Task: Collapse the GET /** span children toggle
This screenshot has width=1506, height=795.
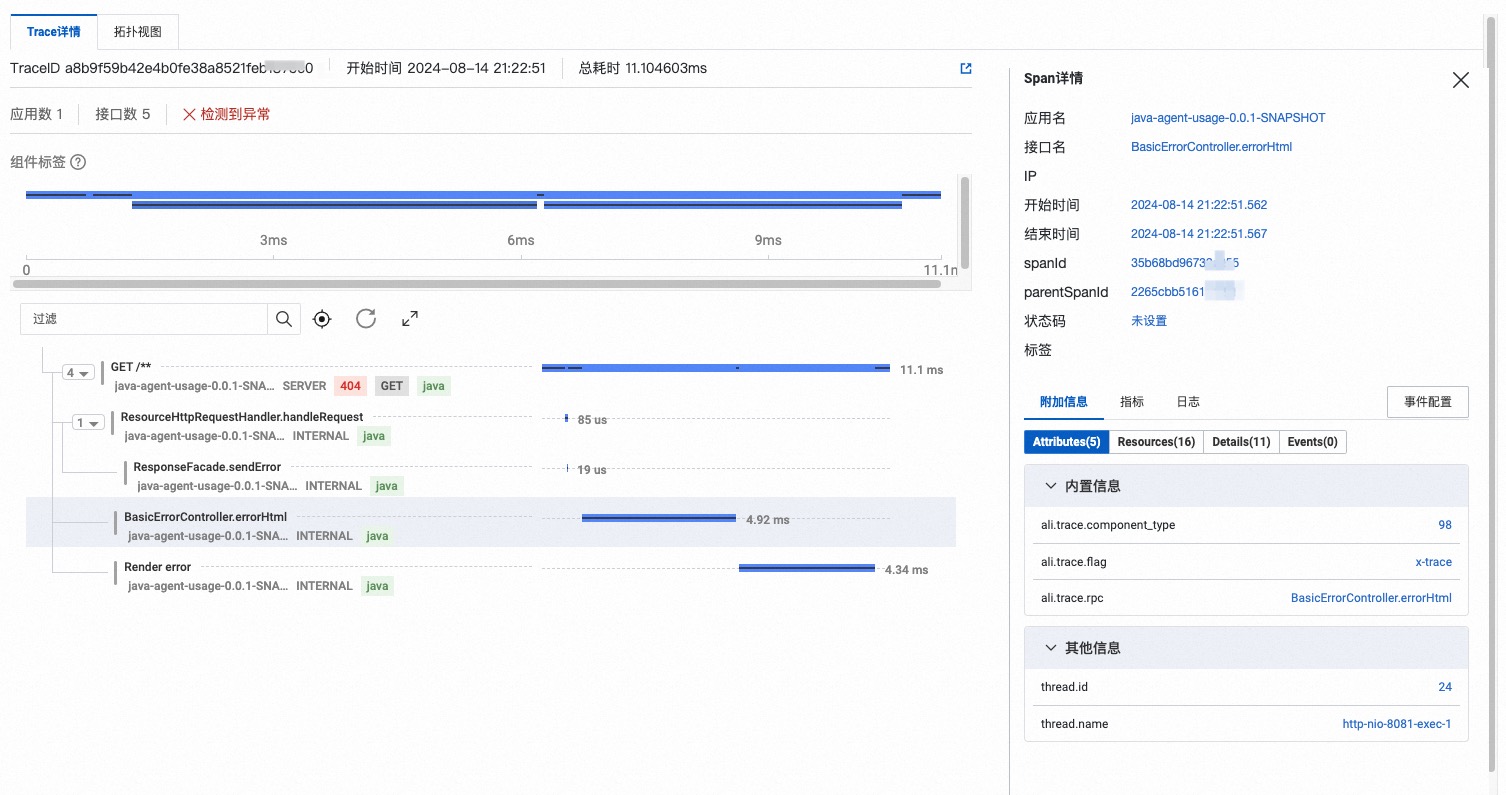Action: point(78,373)
